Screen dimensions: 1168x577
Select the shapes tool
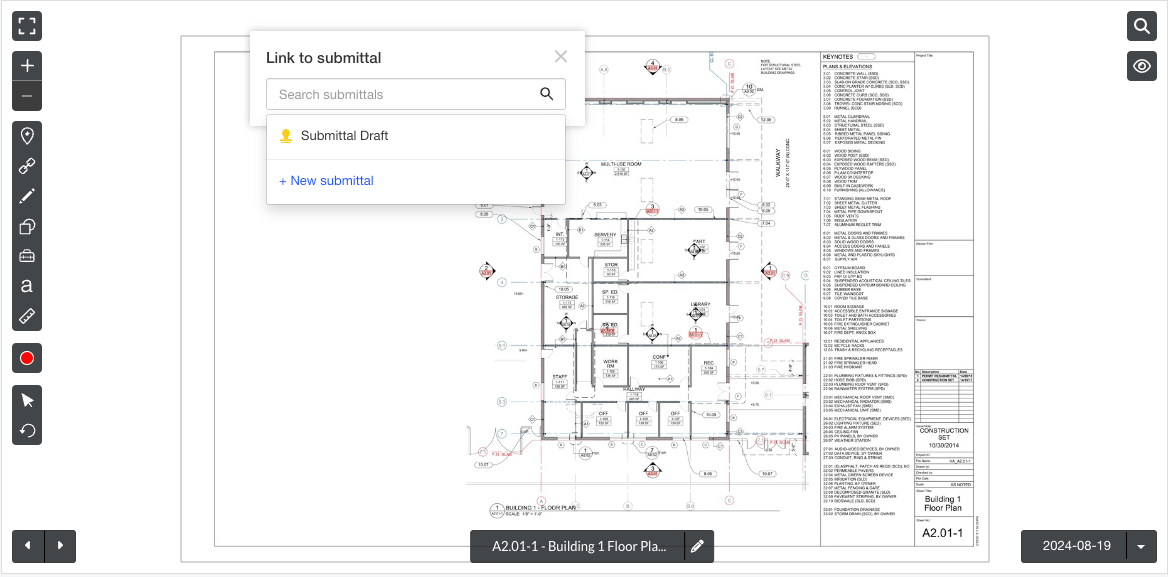pyautogui.click(x=27, y=227)
